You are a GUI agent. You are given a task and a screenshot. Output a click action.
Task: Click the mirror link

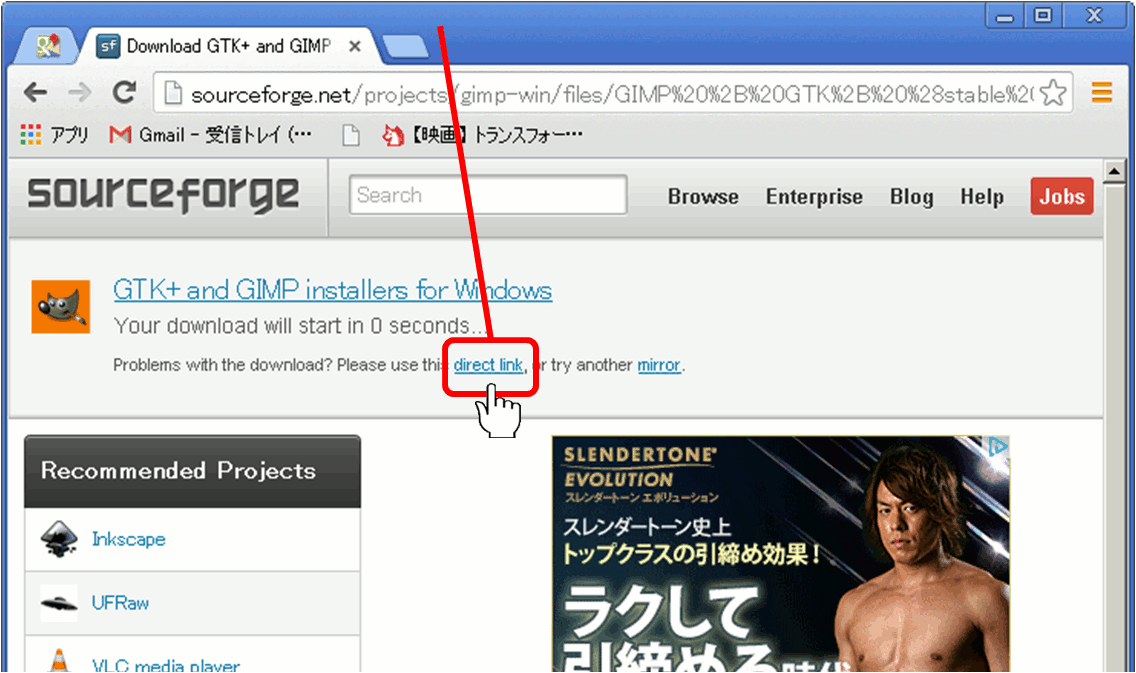[659, 365]
